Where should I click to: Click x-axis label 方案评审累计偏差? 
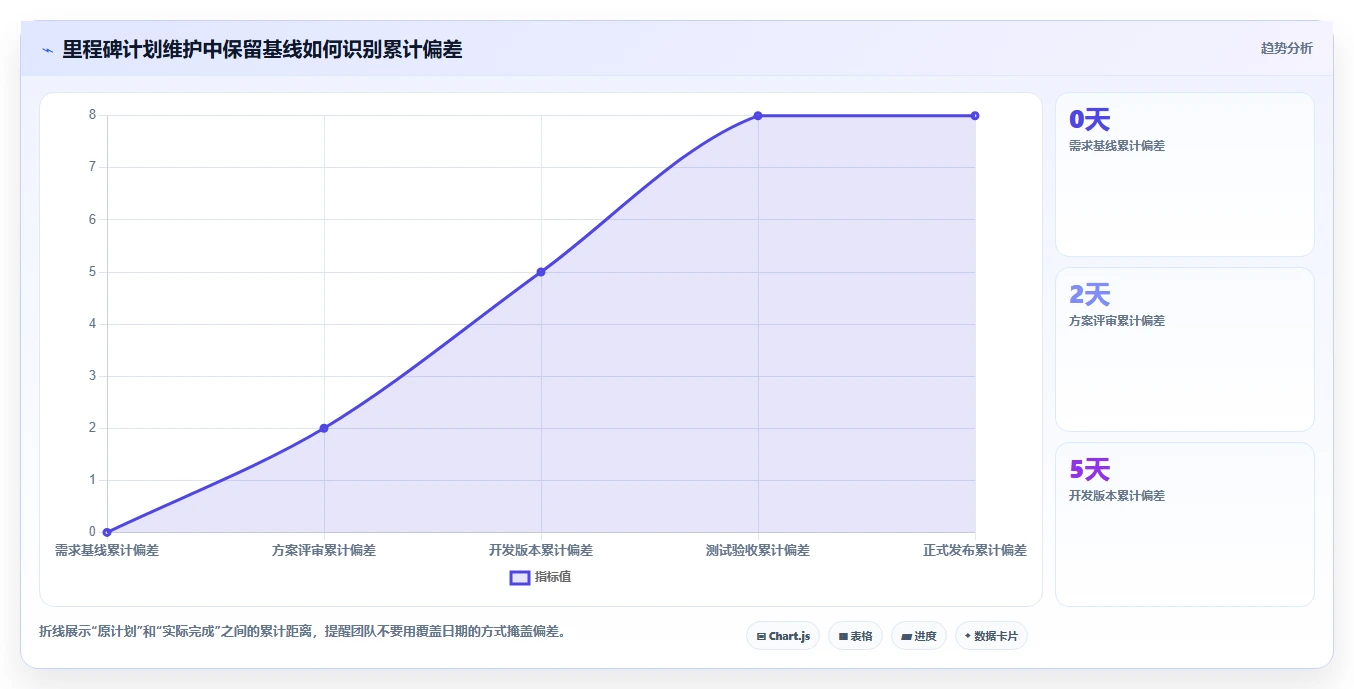click(x=324, y=550)
